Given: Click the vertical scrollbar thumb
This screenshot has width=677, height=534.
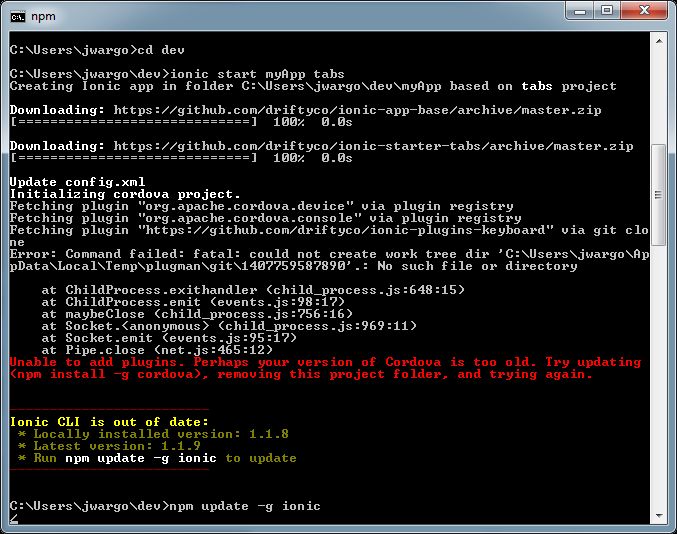Looking at the screenshot, I should point(659,195).
